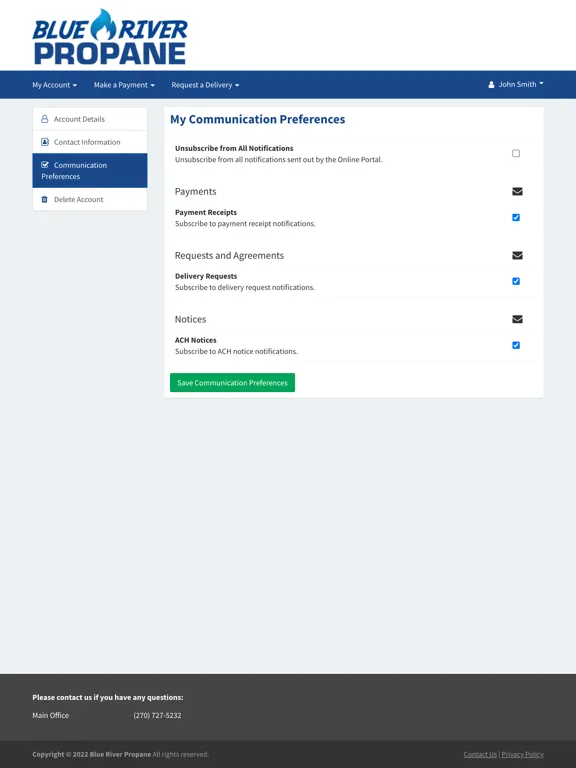Open the Request a Delivery dropdown
The height and width of the screenshot is (768, 576).
point(205,85)
